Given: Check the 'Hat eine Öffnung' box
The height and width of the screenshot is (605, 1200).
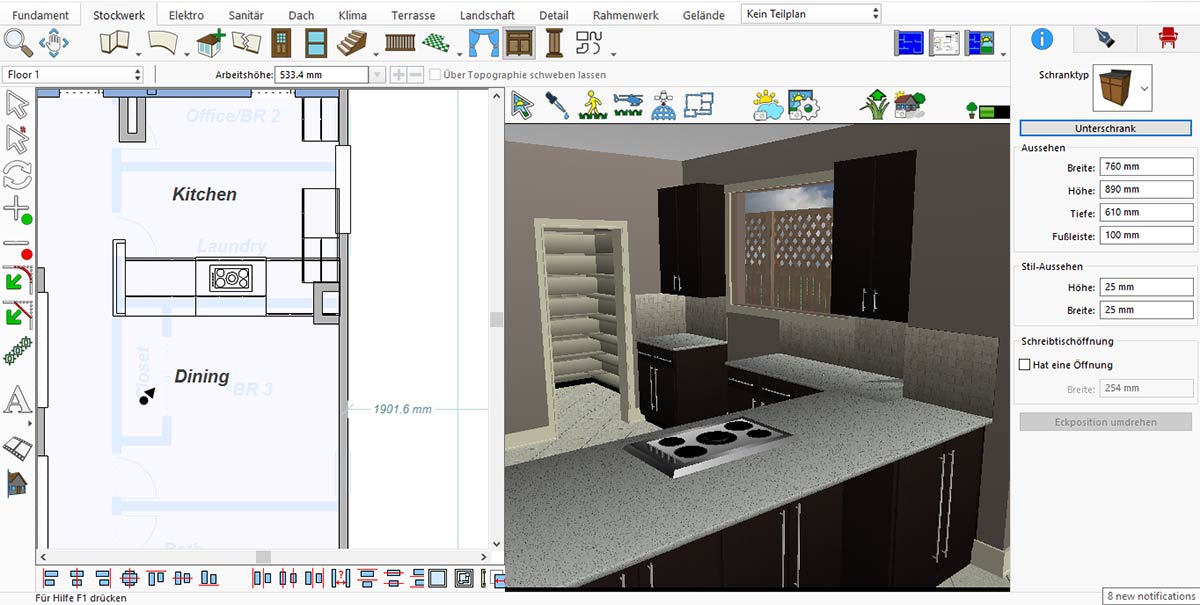Looking at the screenshot, I should coord(1025,365).
